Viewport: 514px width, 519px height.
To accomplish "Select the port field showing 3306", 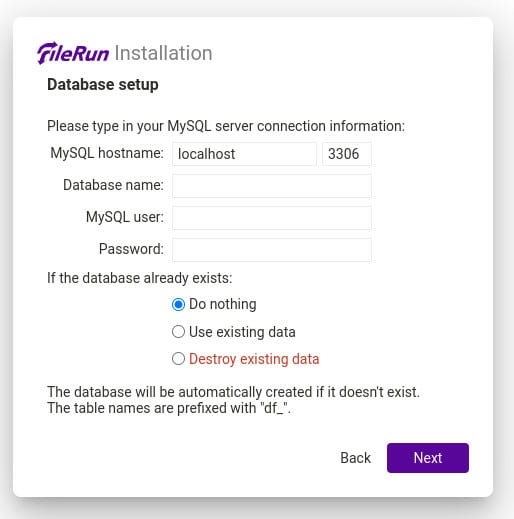I will [347, 154].
